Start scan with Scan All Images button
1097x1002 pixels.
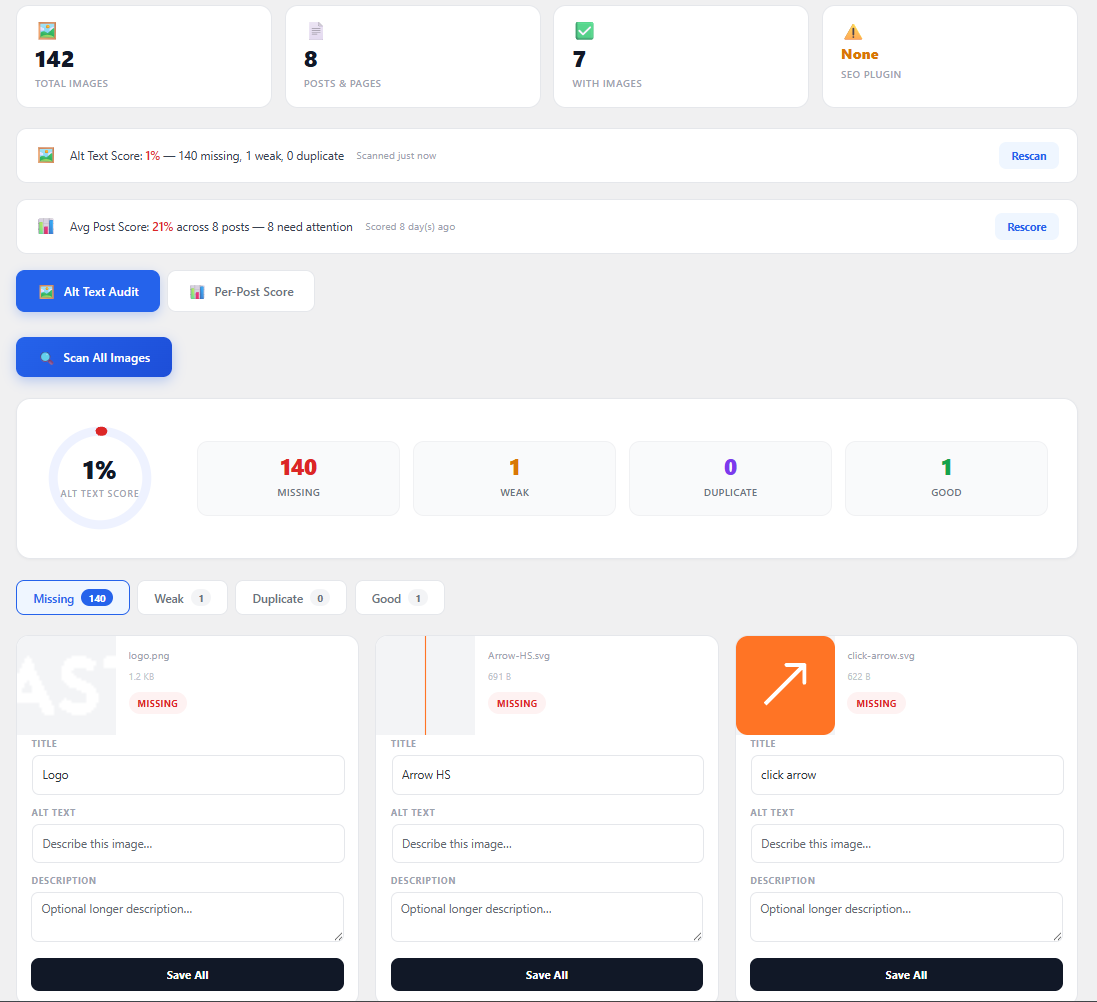[94, 358]
